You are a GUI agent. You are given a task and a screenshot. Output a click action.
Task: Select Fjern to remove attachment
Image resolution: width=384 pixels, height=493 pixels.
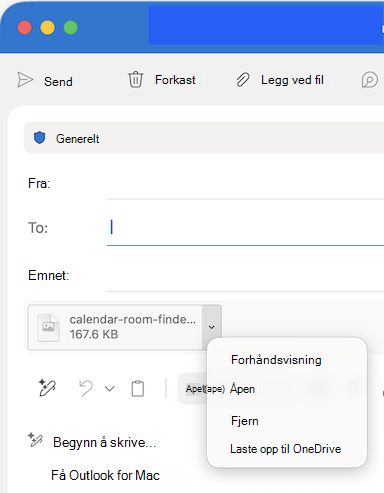[x=245, y=421]
